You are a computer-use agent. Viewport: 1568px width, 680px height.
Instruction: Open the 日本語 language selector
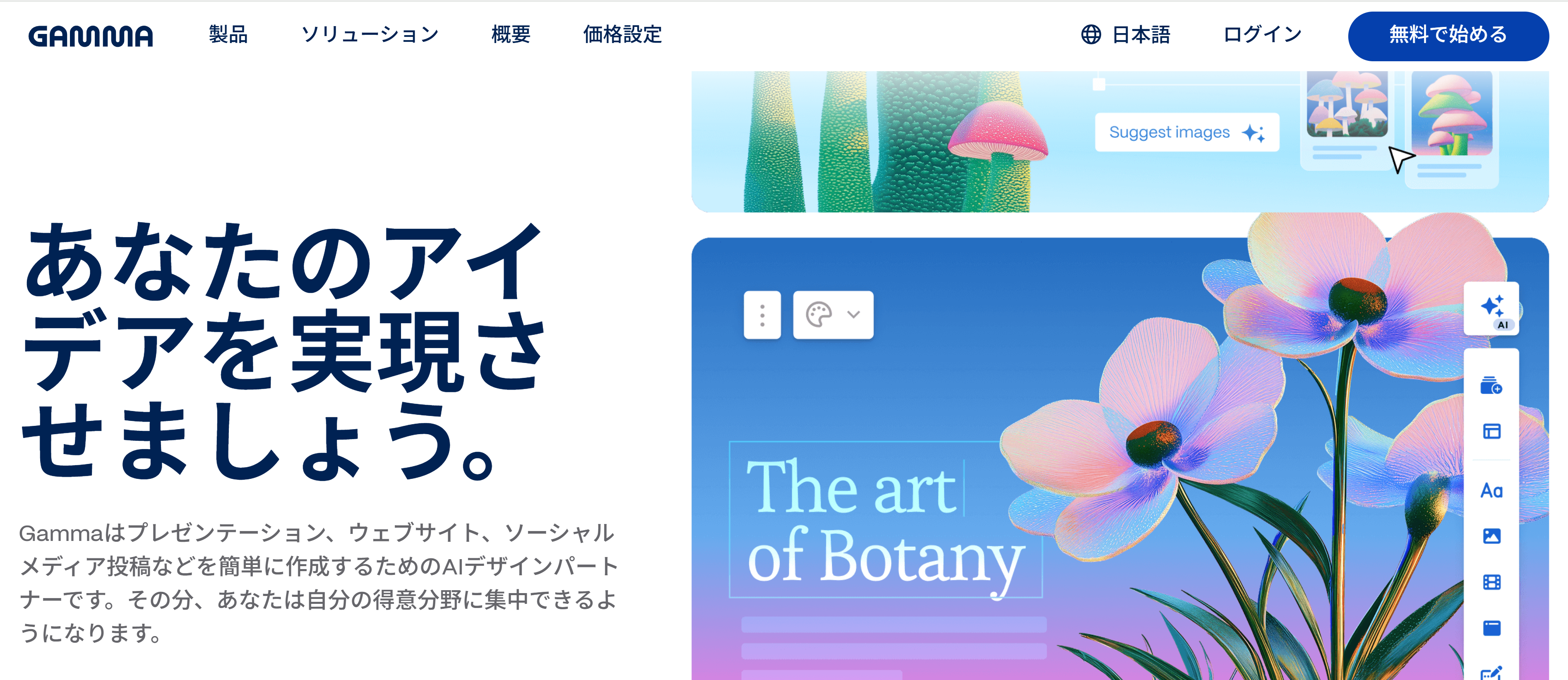tap(1126, 35)
